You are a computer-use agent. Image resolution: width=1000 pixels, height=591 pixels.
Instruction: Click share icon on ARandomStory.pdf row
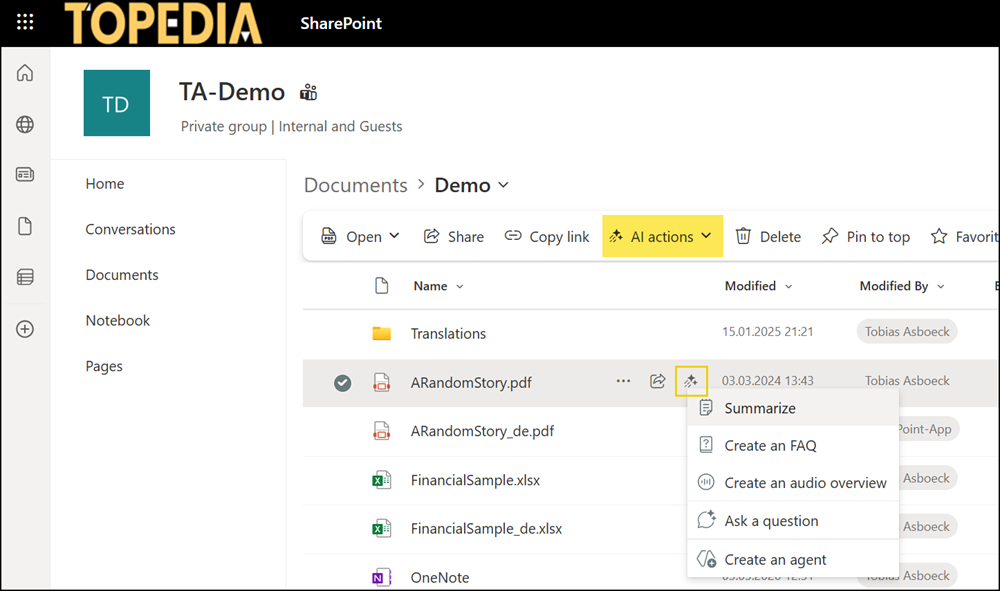[658, 381]
